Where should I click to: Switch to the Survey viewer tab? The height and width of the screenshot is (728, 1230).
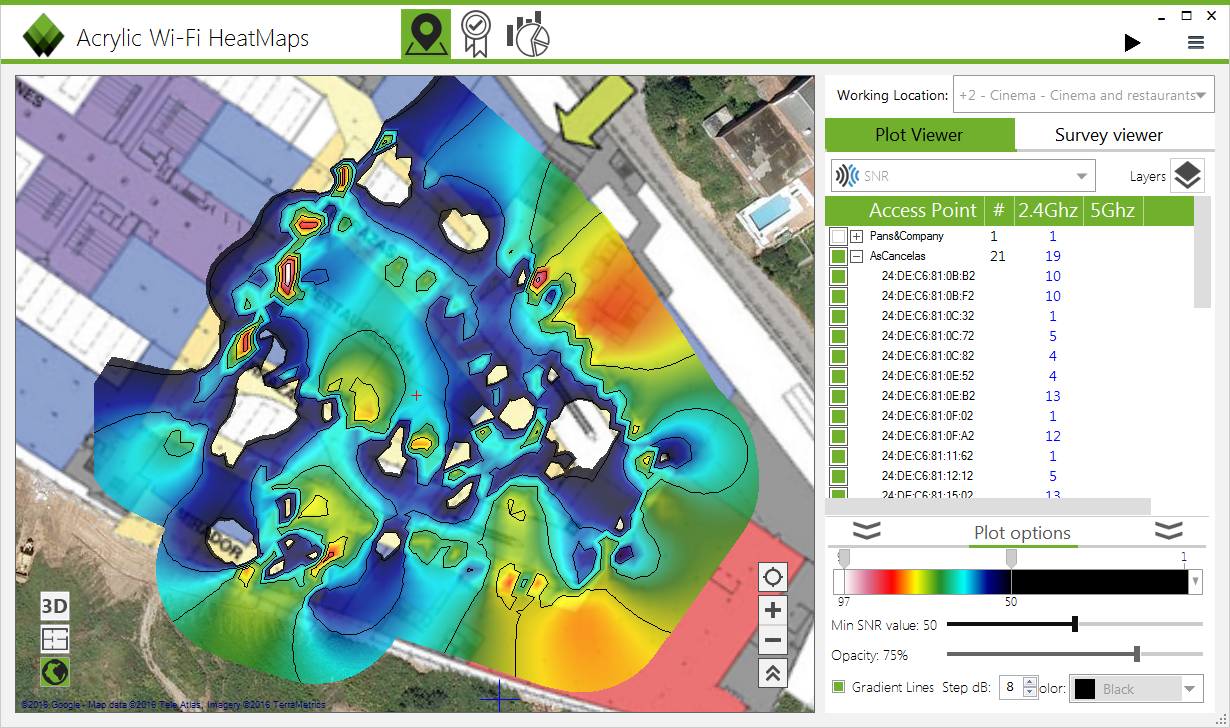pos(1109,134)
